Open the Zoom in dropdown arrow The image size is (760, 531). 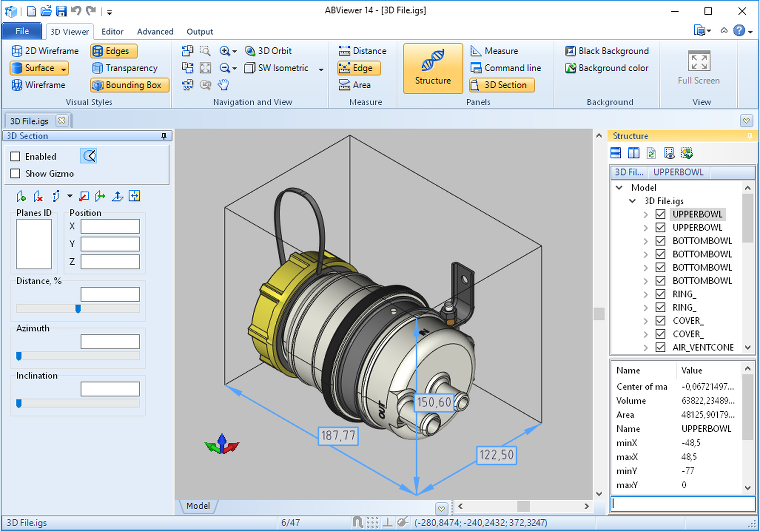point(235,51)
